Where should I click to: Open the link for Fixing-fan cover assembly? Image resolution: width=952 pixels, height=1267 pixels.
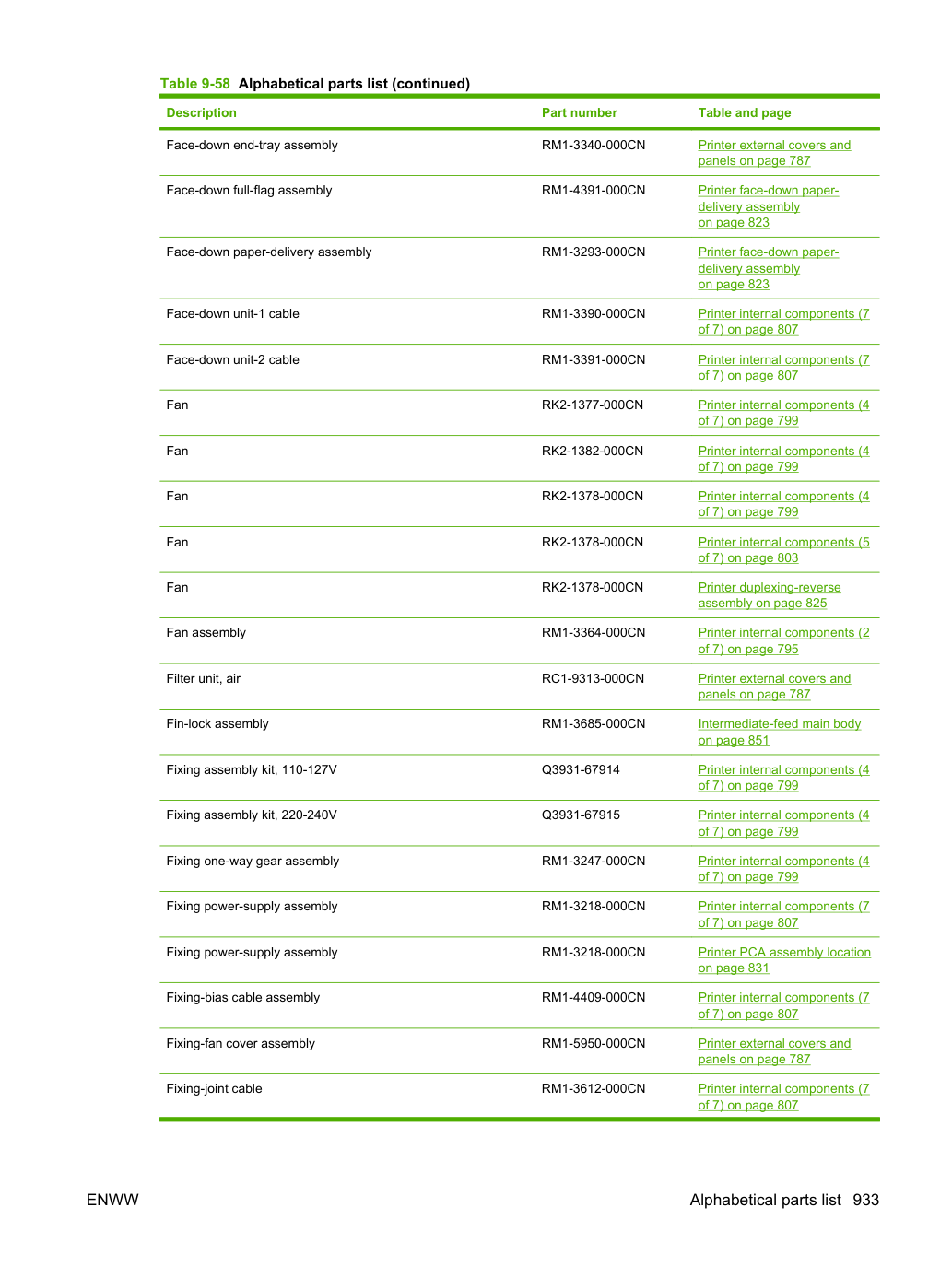pyautogui.click(x=774, y=1051)
